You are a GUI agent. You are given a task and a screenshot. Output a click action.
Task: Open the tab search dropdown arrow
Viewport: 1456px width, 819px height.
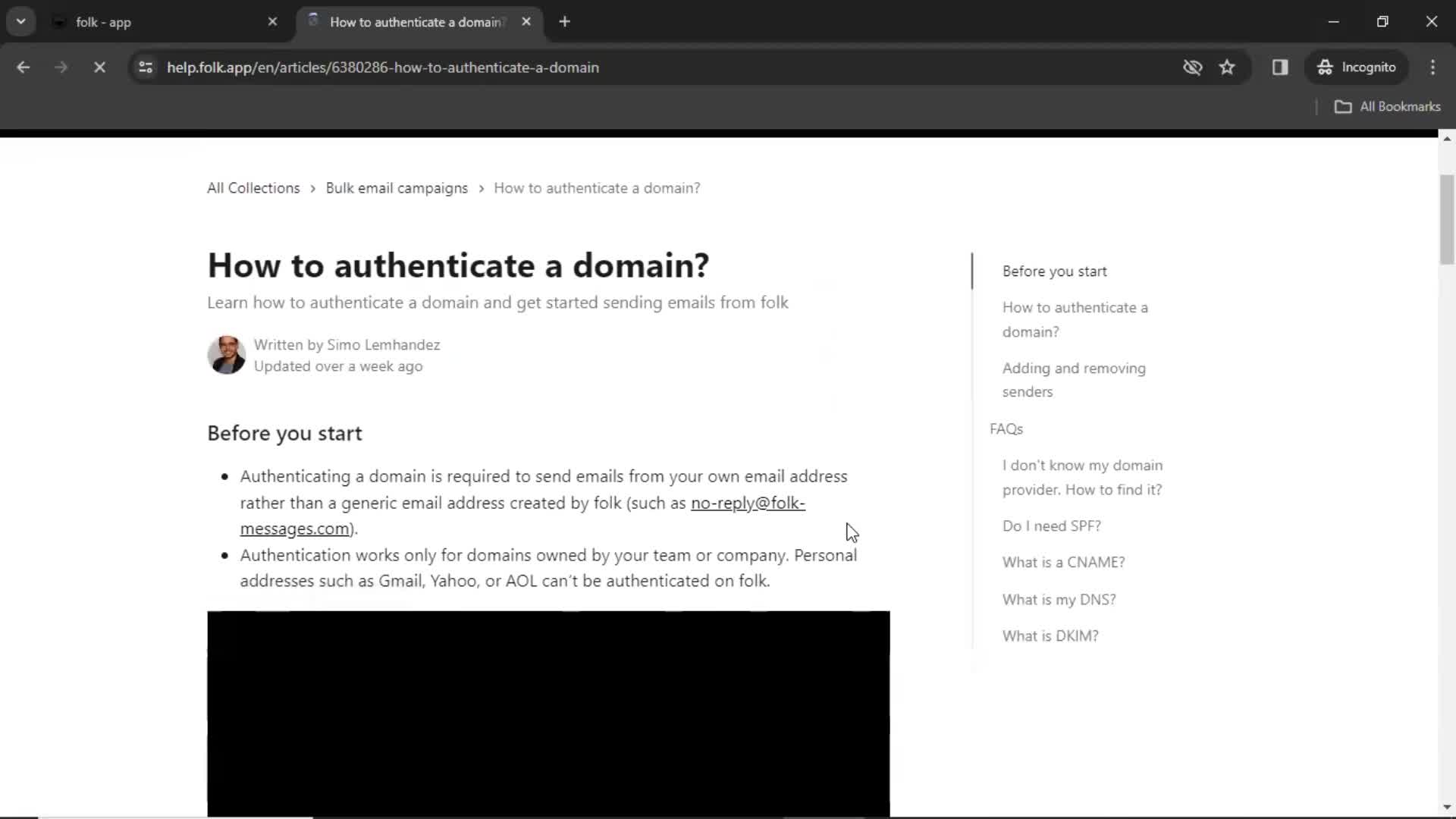[21, 22]
